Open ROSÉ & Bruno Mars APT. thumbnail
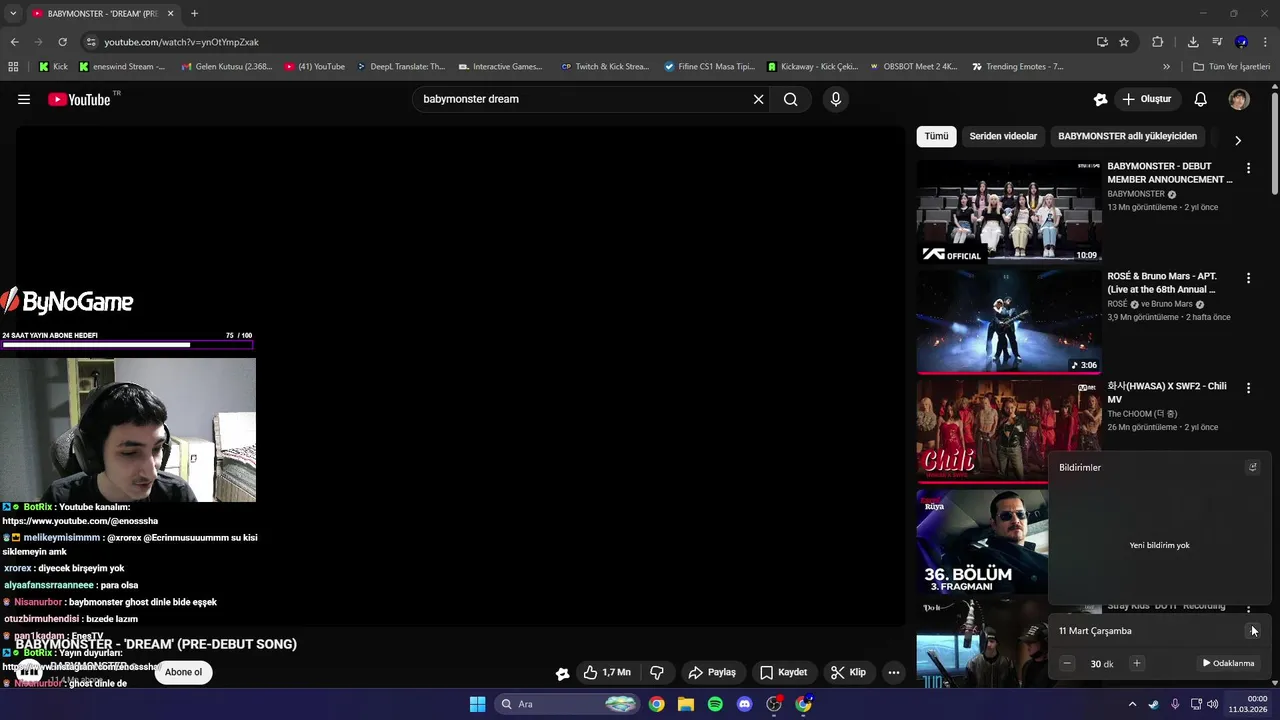This screenshot has height=720, width=1280. pos(1009,321)
